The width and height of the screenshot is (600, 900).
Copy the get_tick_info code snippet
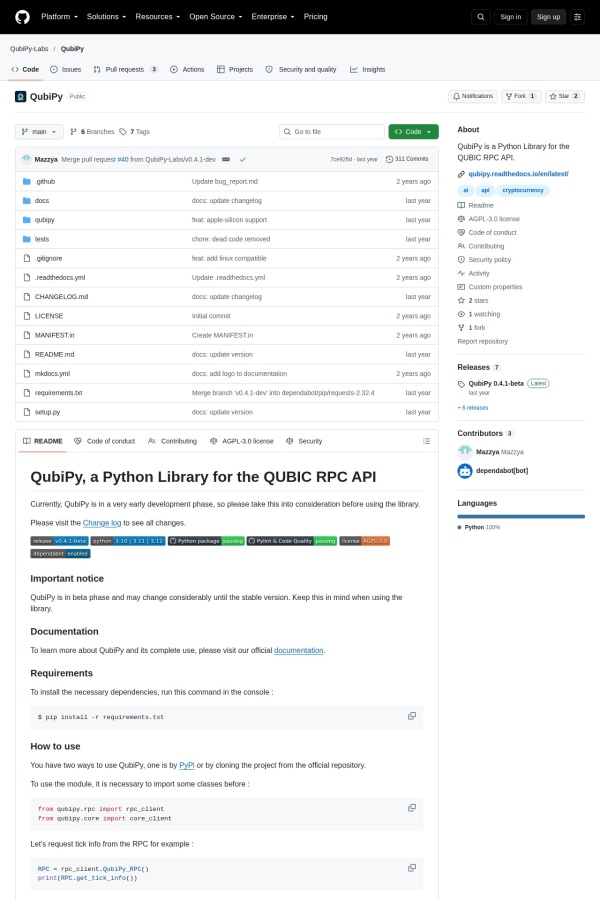coord(412,867)
